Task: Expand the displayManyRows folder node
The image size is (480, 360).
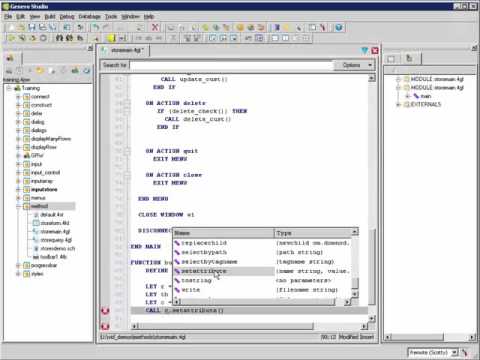Action: pos(18,139)
